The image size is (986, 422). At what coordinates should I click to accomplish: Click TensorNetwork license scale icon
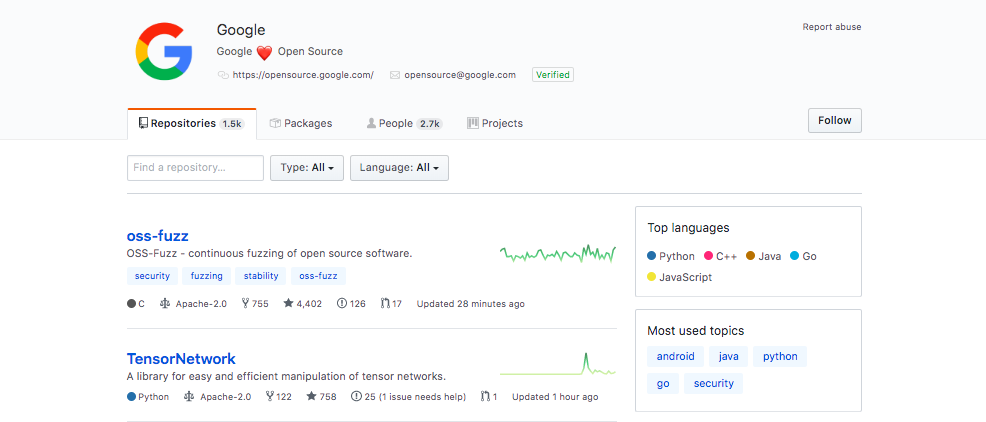pos(189,397)
